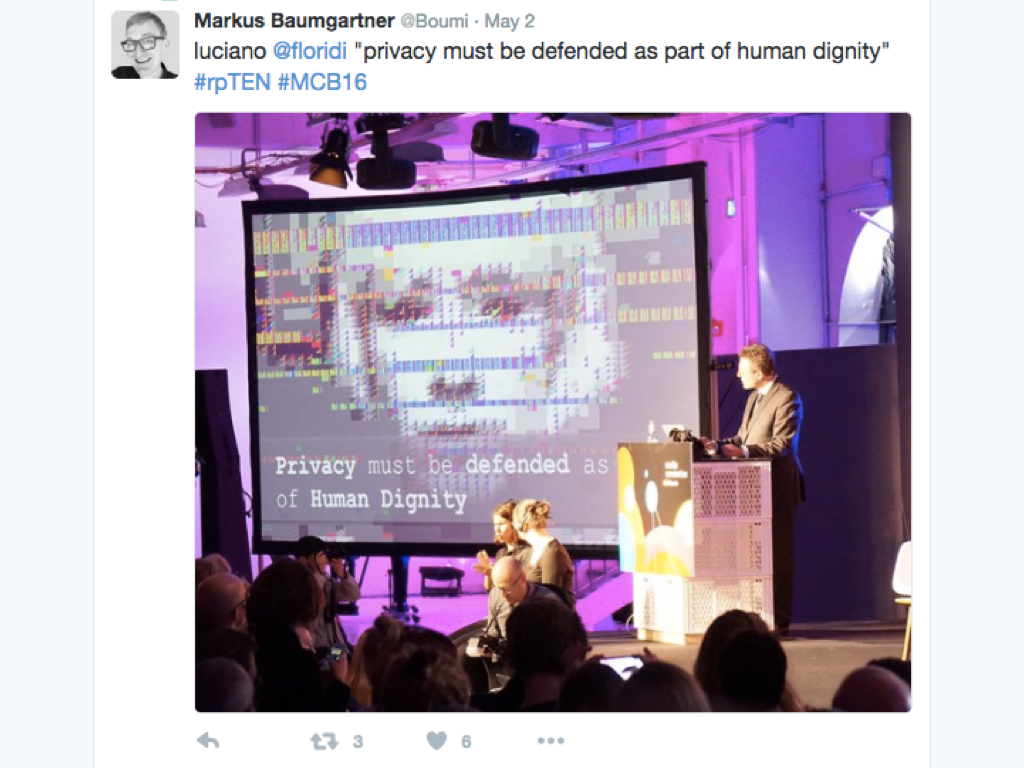Retweet this tweet using the retweet icon
Image resolution: width=1024 pixels, height=768 pixels.
click(x=324, y=741)
